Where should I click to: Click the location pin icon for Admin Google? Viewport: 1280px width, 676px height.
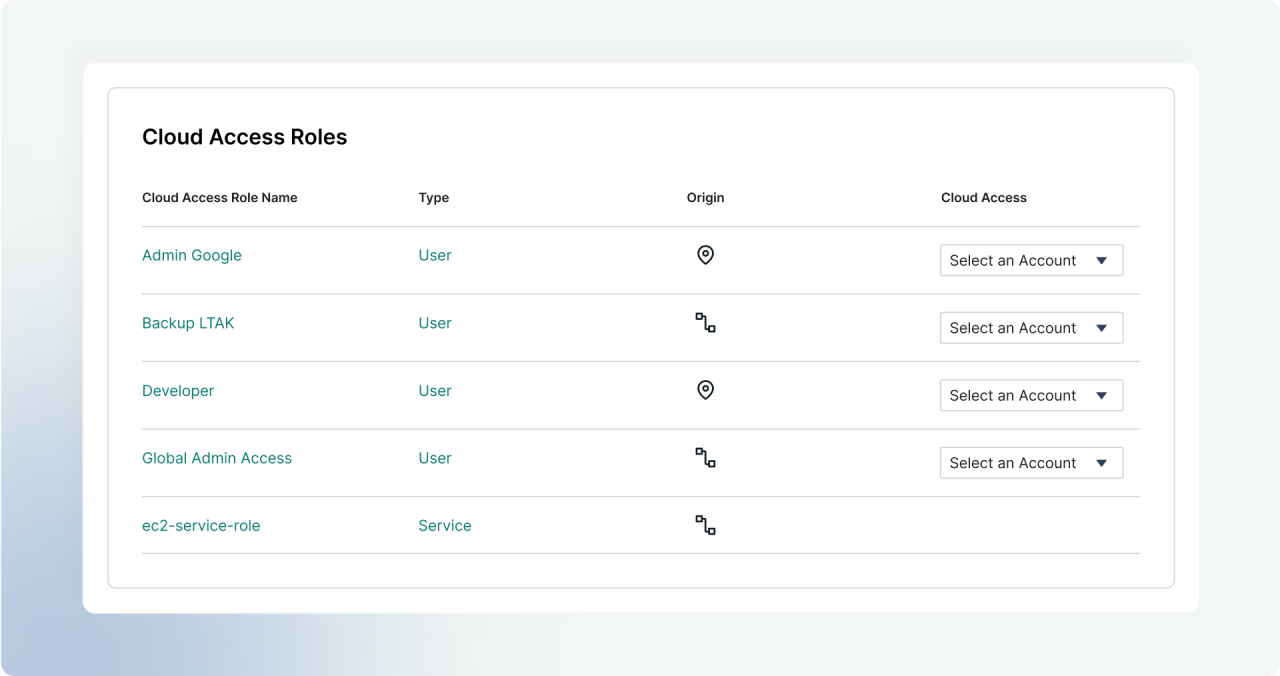coord(705,255)
